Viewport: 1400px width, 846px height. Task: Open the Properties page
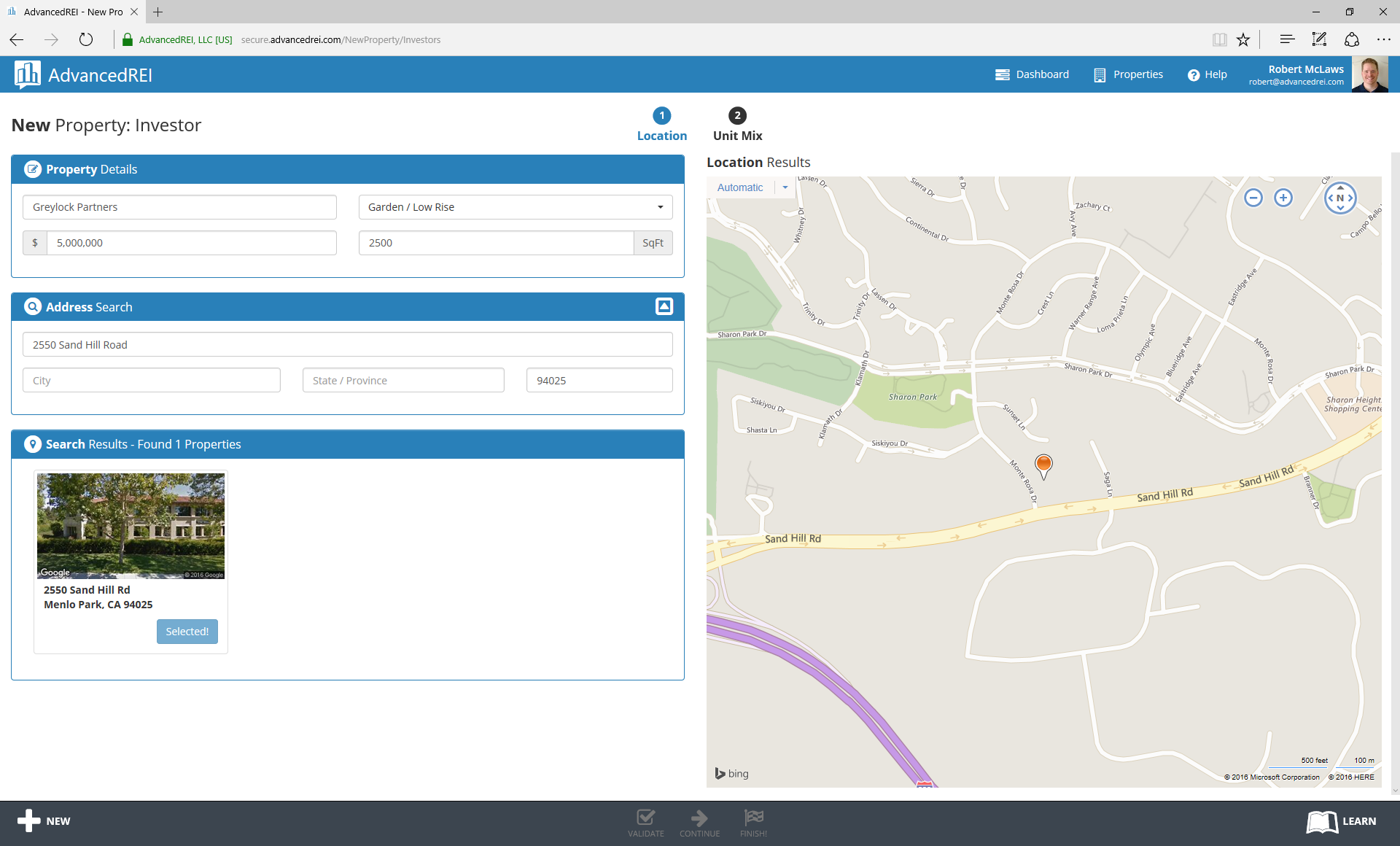pos(1128,74)
